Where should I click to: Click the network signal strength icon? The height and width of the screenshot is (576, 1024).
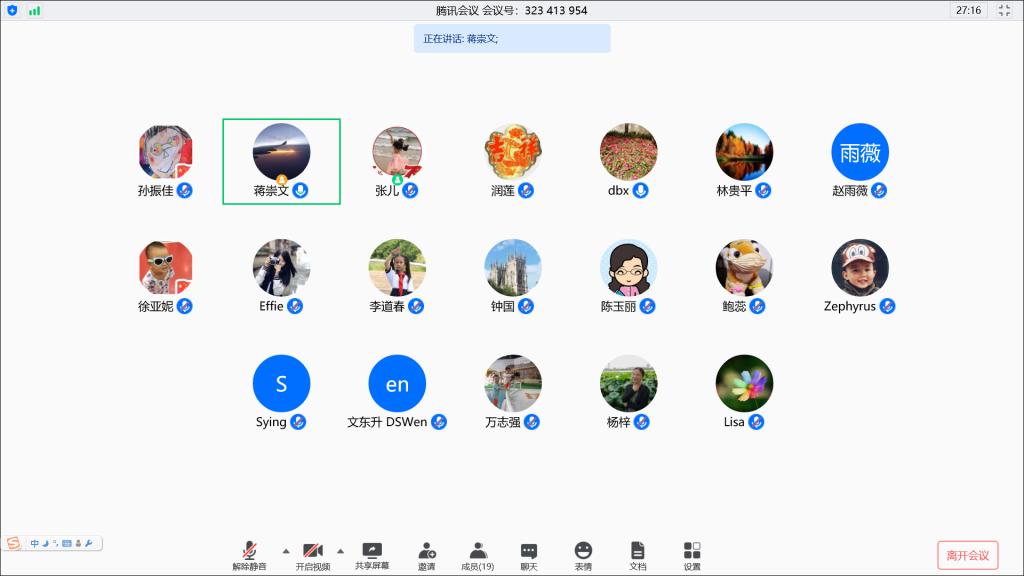pyautogui.click(x=35, y=10)
